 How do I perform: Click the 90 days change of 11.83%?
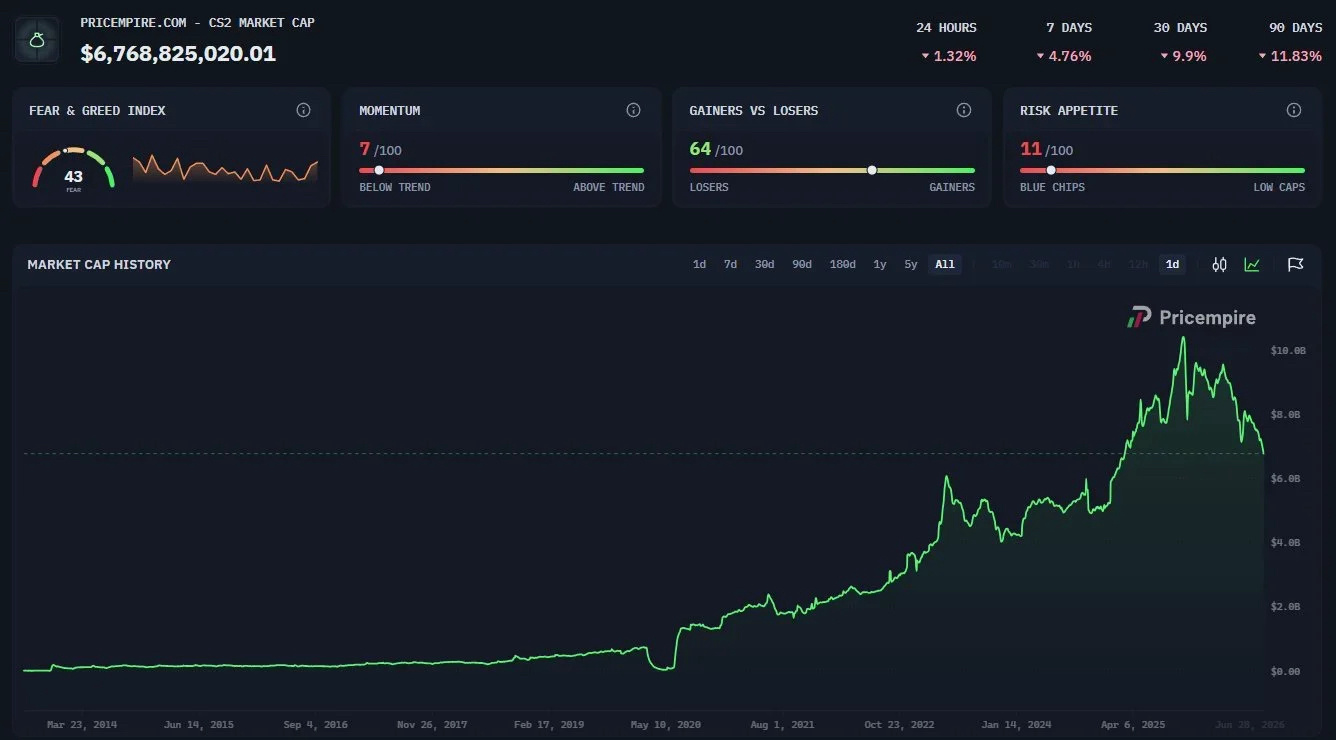tap(1290, 56)
